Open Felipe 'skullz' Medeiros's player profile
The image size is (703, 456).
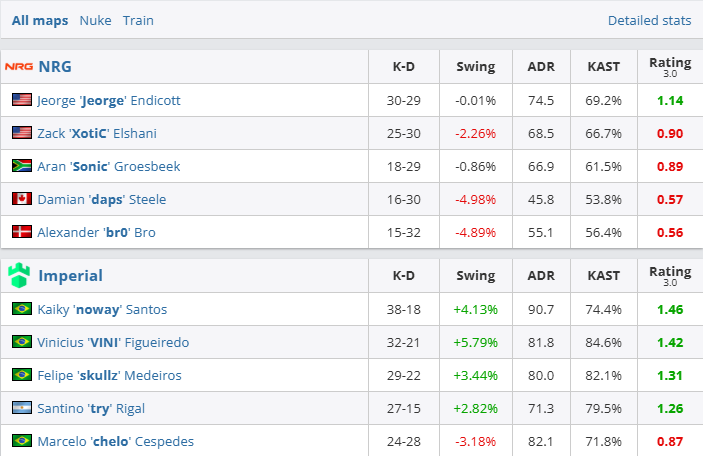[x=109, y=375]
